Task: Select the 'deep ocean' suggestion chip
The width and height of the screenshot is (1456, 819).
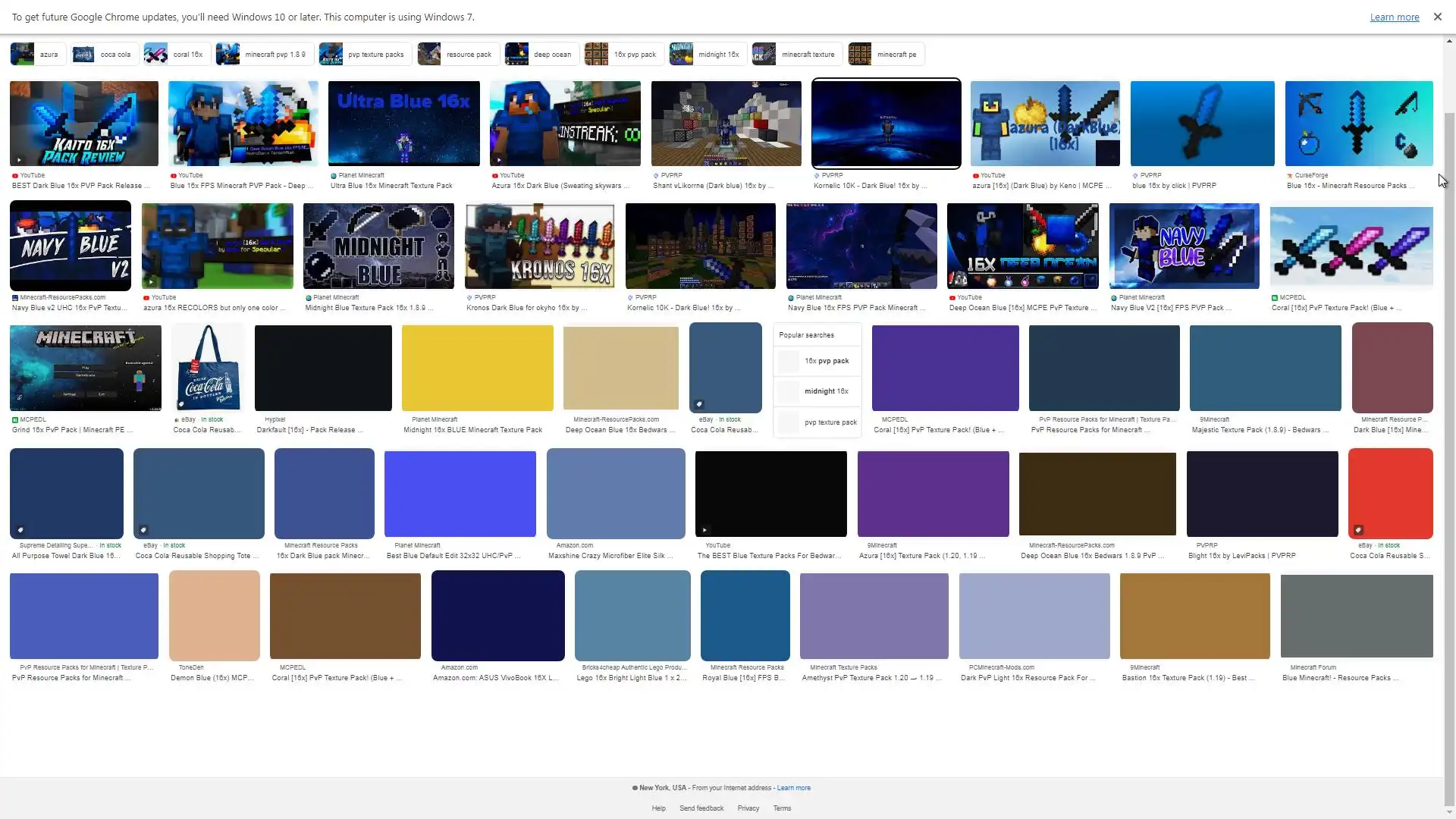Action: tap(541, 55)
